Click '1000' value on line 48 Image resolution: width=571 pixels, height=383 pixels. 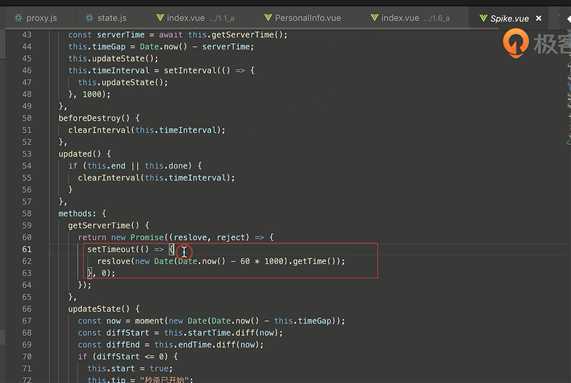tap(92, 94)
